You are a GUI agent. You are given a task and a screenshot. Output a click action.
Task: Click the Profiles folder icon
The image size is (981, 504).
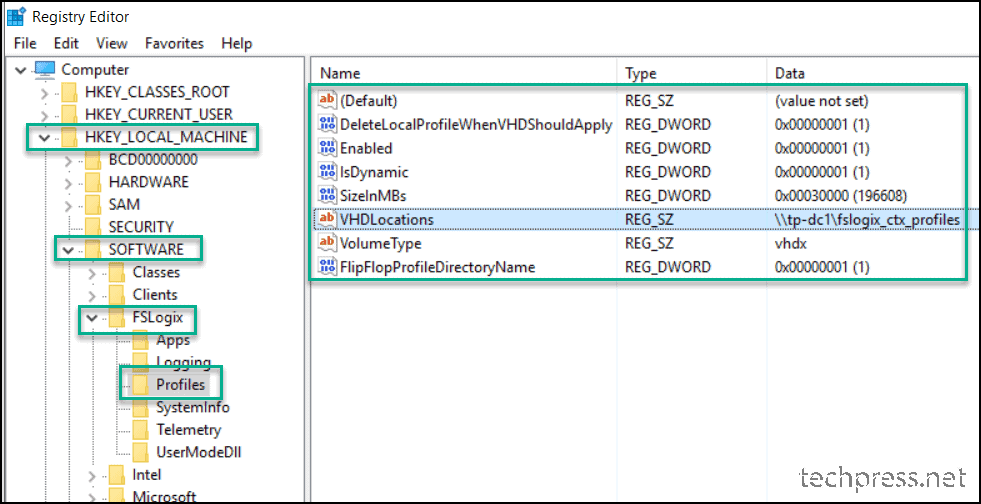point(141,385)
